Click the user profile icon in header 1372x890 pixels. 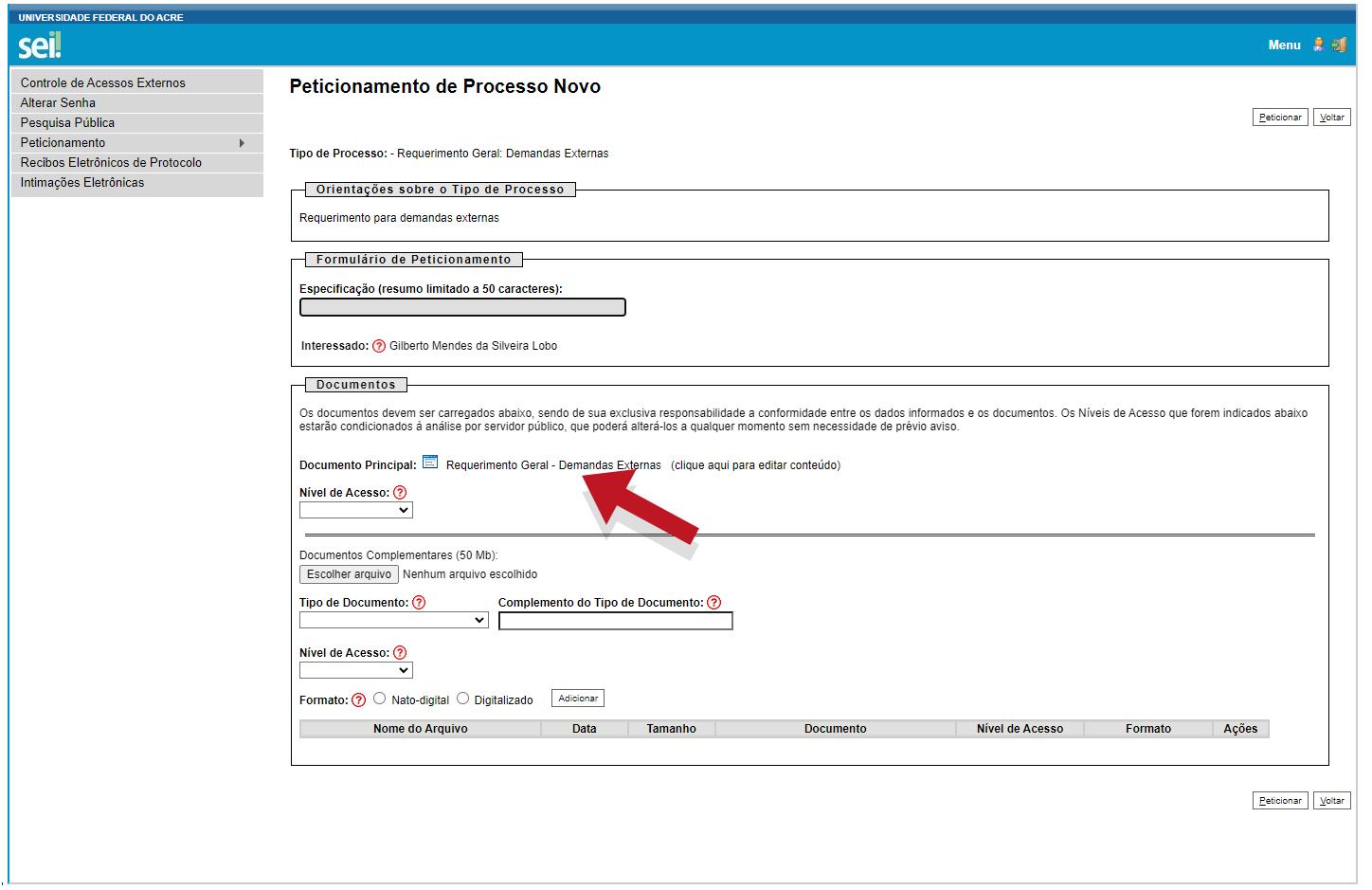point(1318,45)
